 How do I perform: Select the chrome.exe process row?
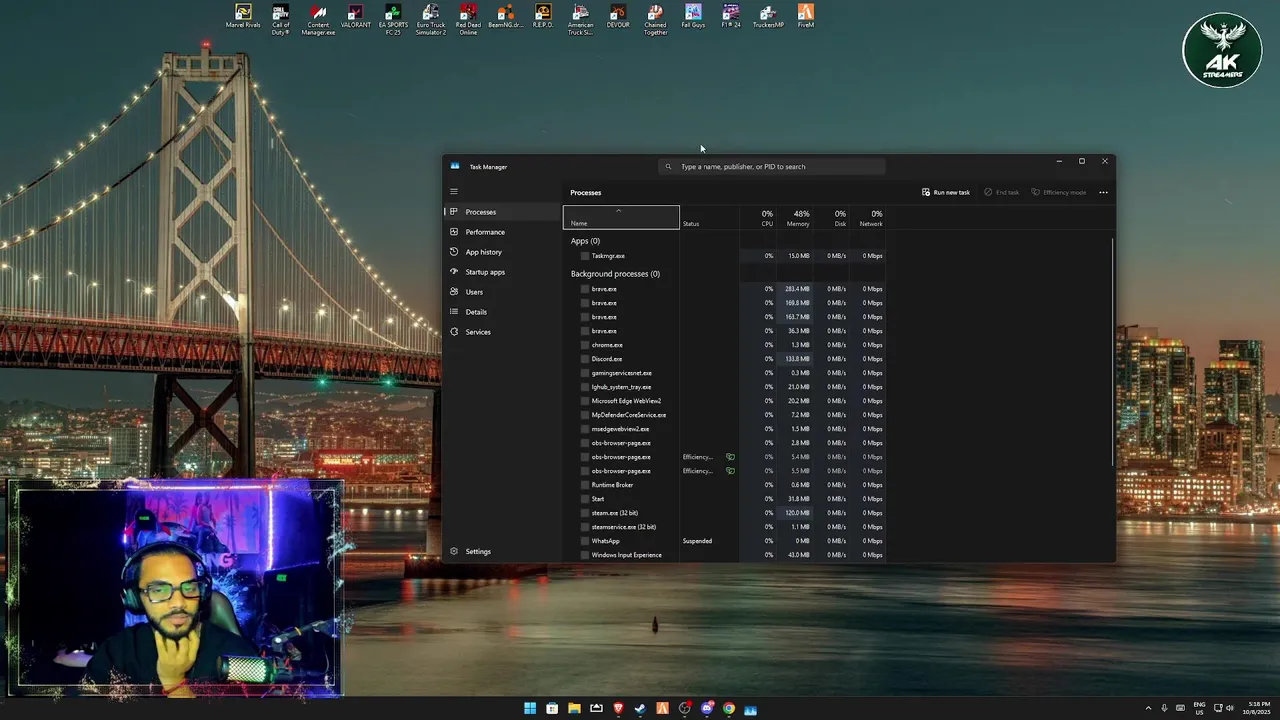coord(725,345)
